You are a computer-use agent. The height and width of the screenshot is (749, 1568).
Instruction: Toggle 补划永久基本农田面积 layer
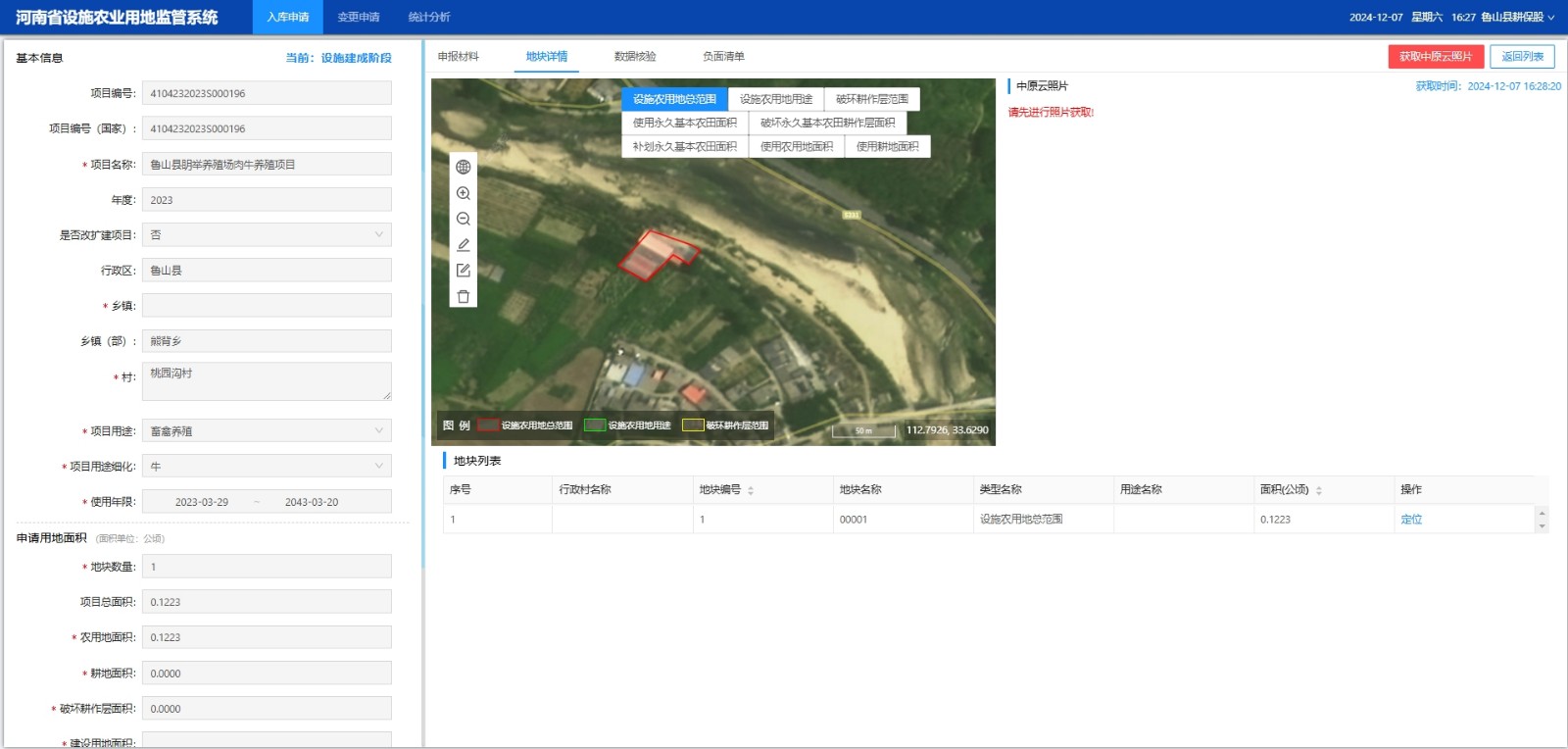685,146
